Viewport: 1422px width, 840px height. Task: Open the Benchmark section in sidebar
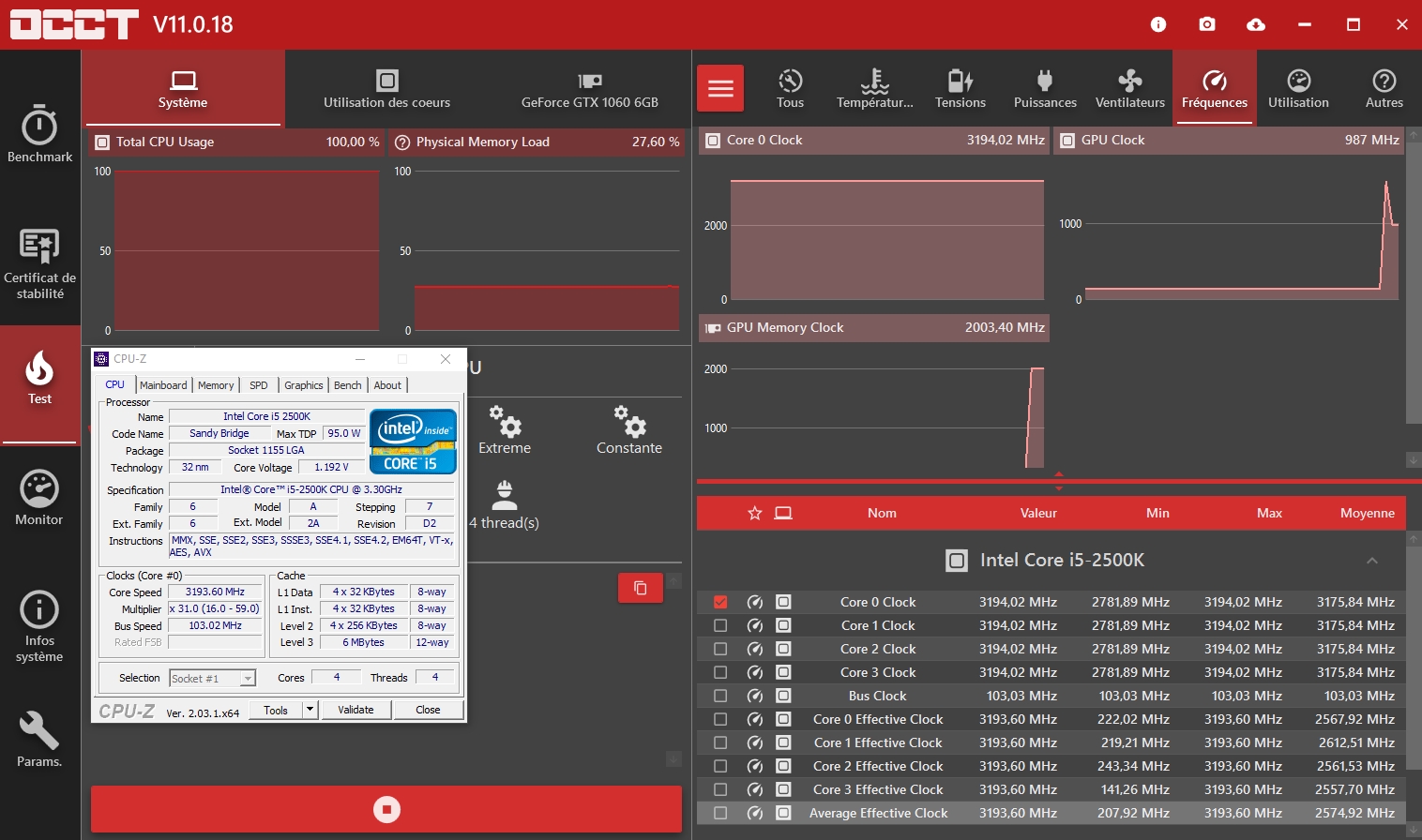point(39,134)
